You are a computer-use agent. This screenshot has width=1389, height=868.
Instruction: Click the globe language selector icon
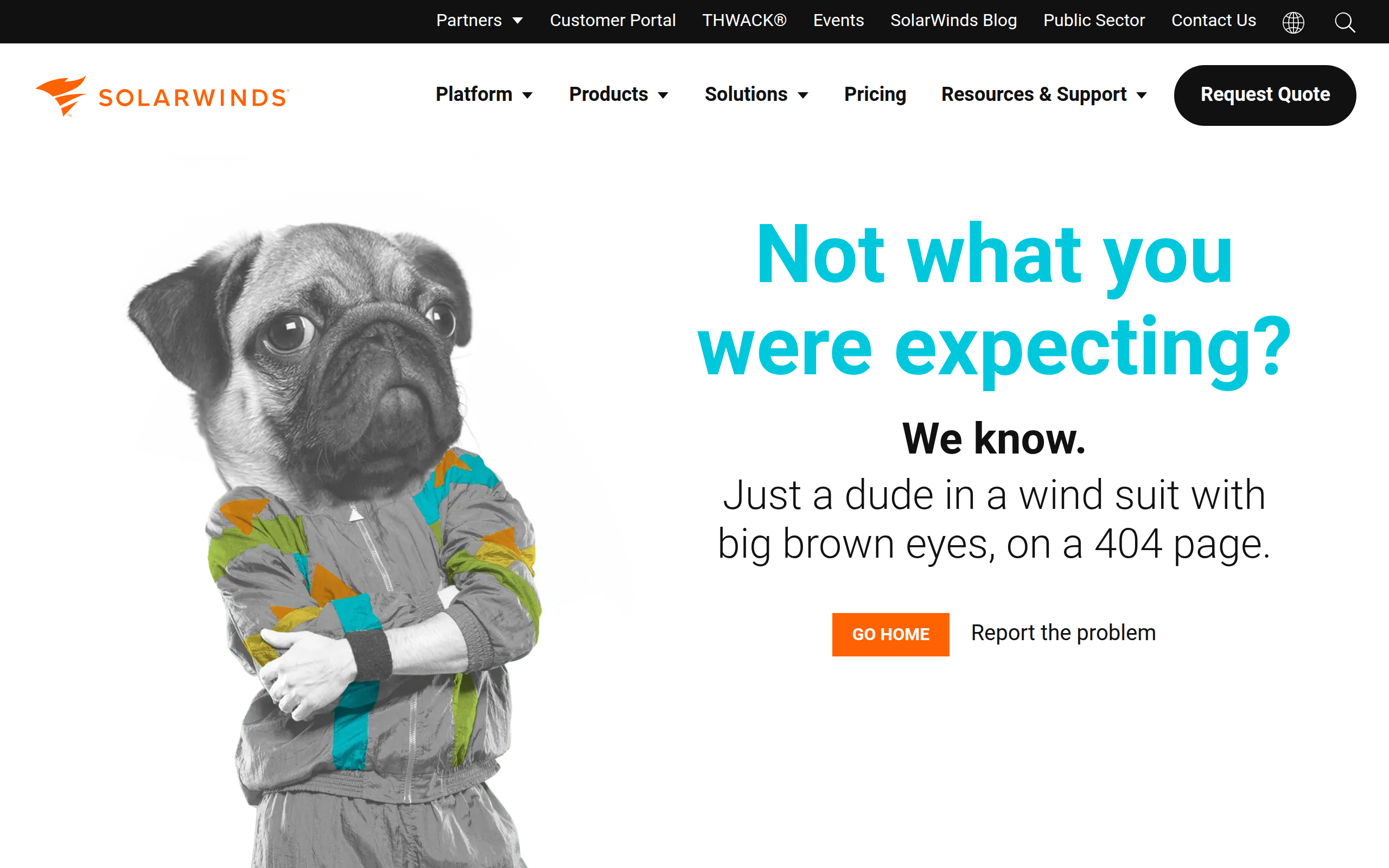pos(1293,22)
